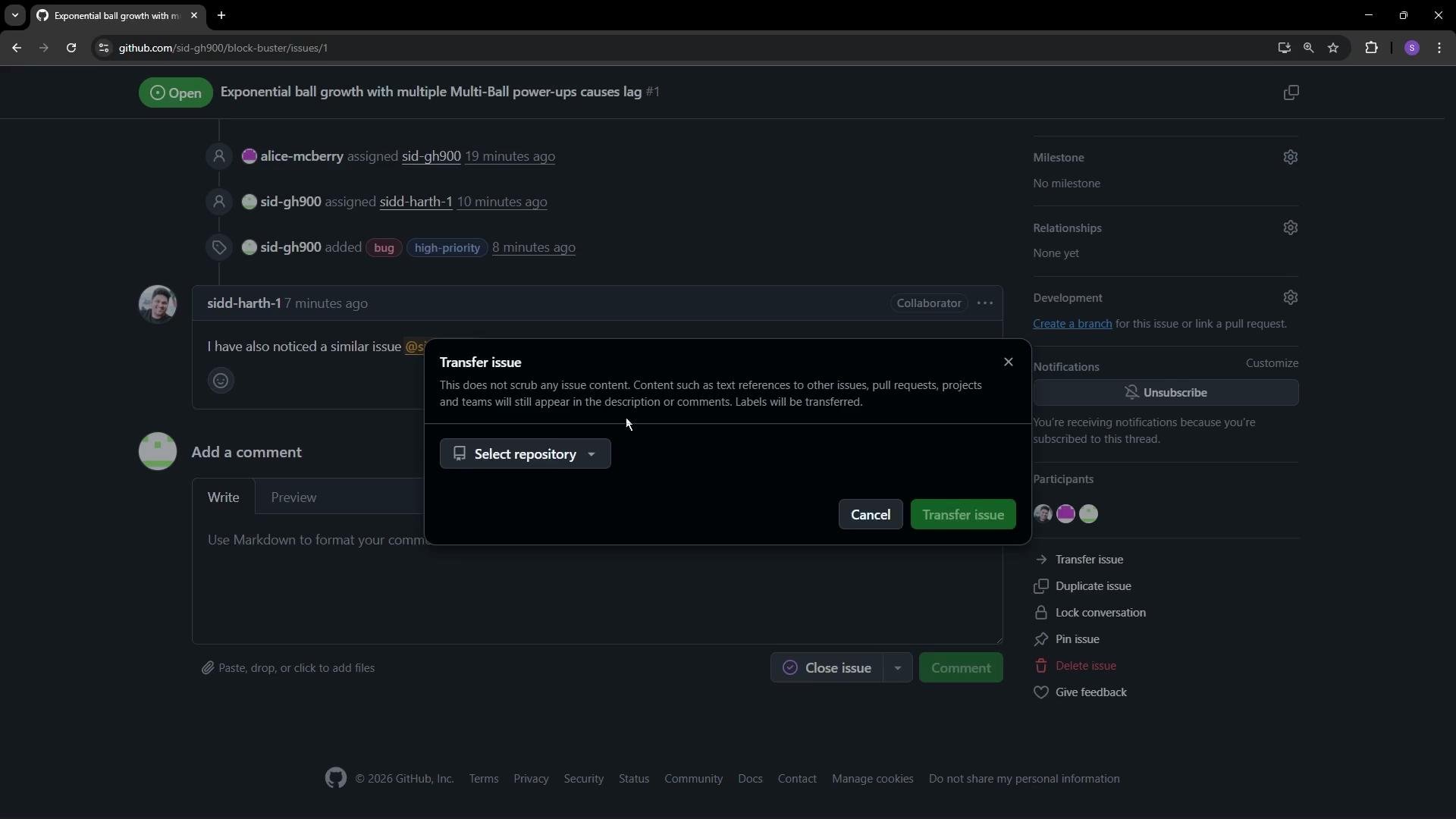Unsubscribe from this thread

click(x=1166, y=392)
